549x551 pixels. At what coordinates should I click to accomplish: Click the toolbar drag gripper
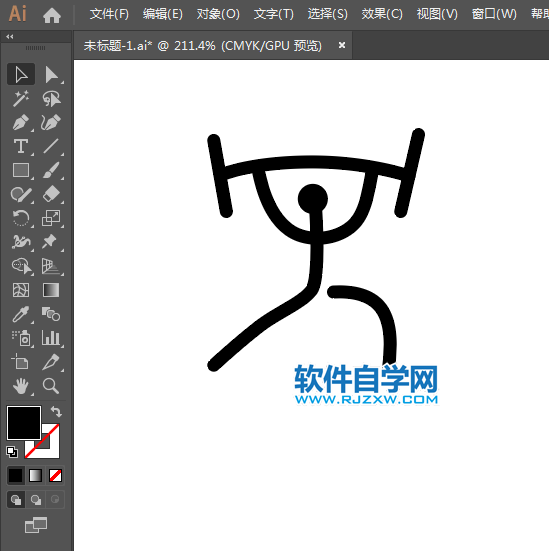click(x=35, y=48)
